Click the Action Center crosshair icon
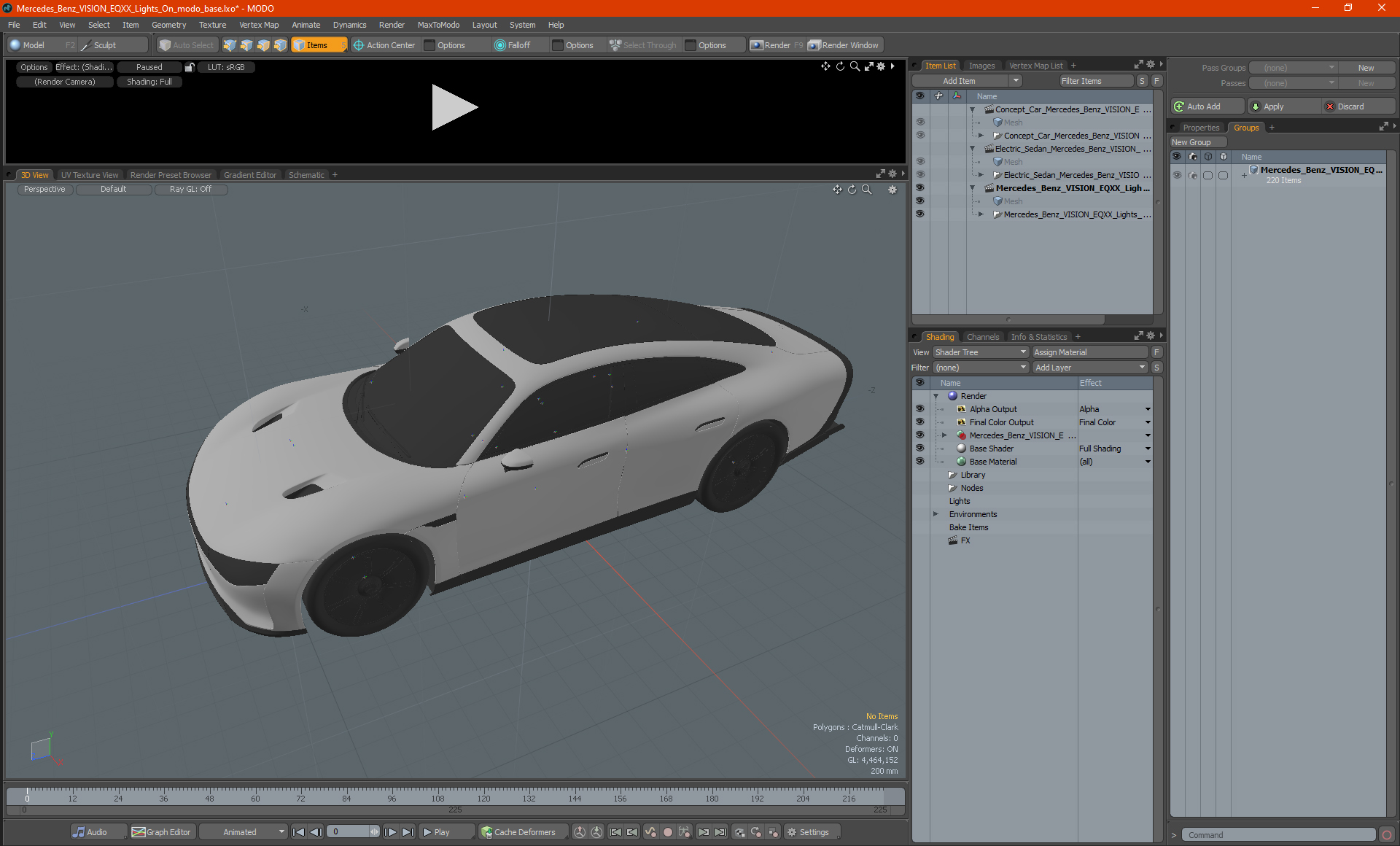 (x=358, y=45)
